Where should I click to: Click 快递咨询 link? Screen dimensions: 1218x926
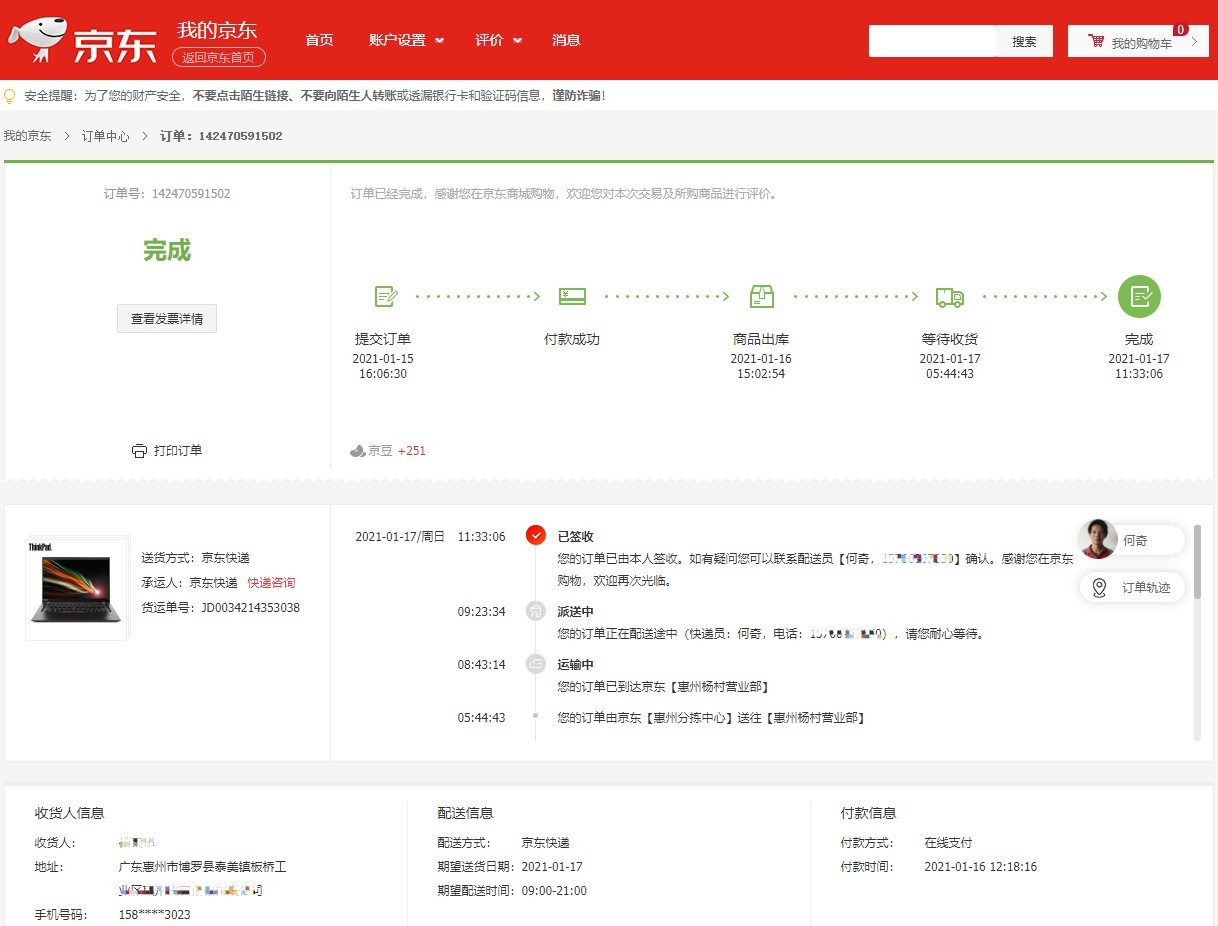272,583
